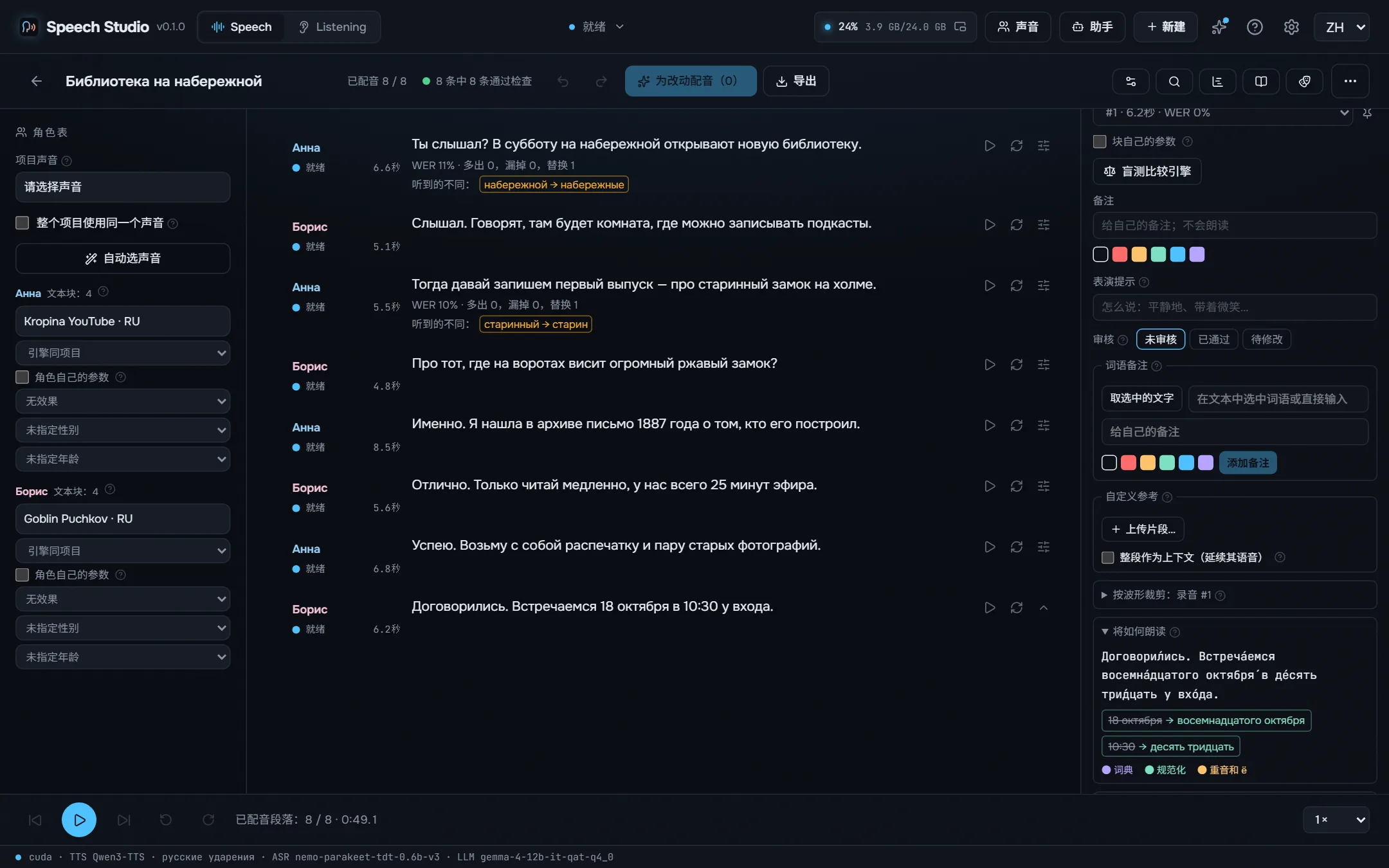Play the line "Про тот, где на воротах"

pos(990,365)
